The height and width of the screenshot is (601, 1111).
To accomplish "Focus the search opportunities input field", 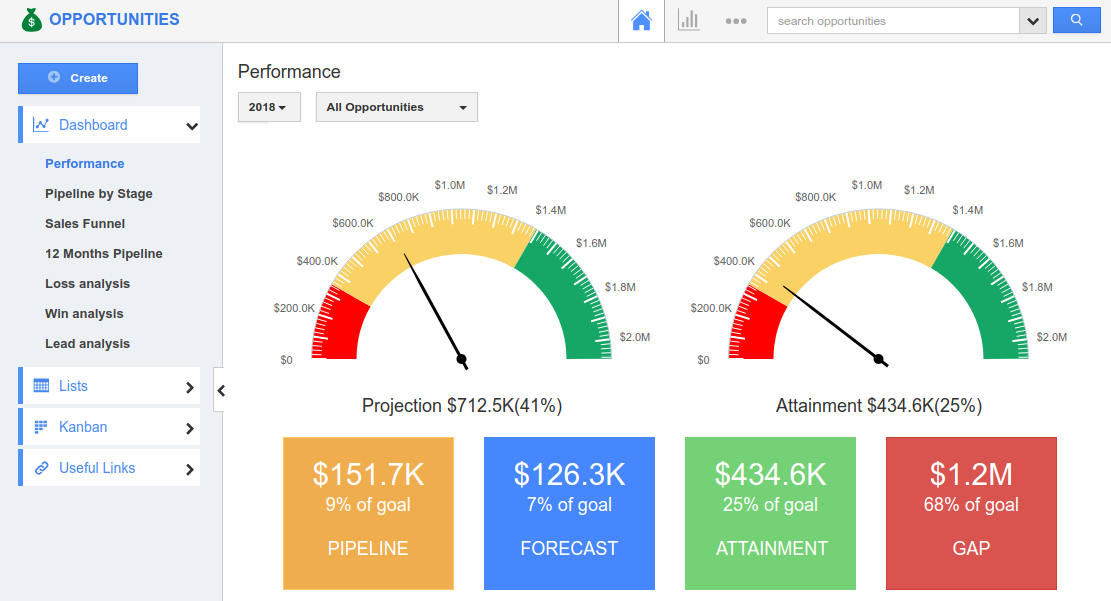I will (x=892, y=21).
